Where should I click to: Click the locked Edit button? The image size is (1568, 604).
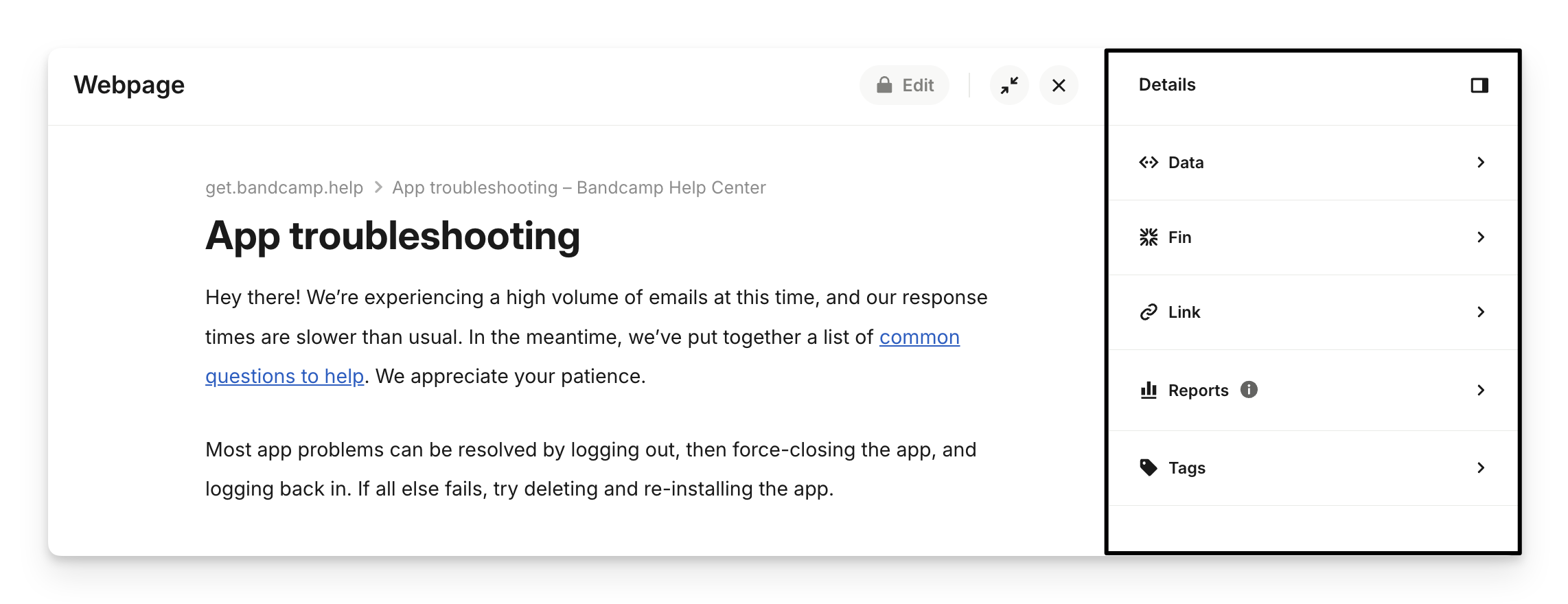click(904, 85)
